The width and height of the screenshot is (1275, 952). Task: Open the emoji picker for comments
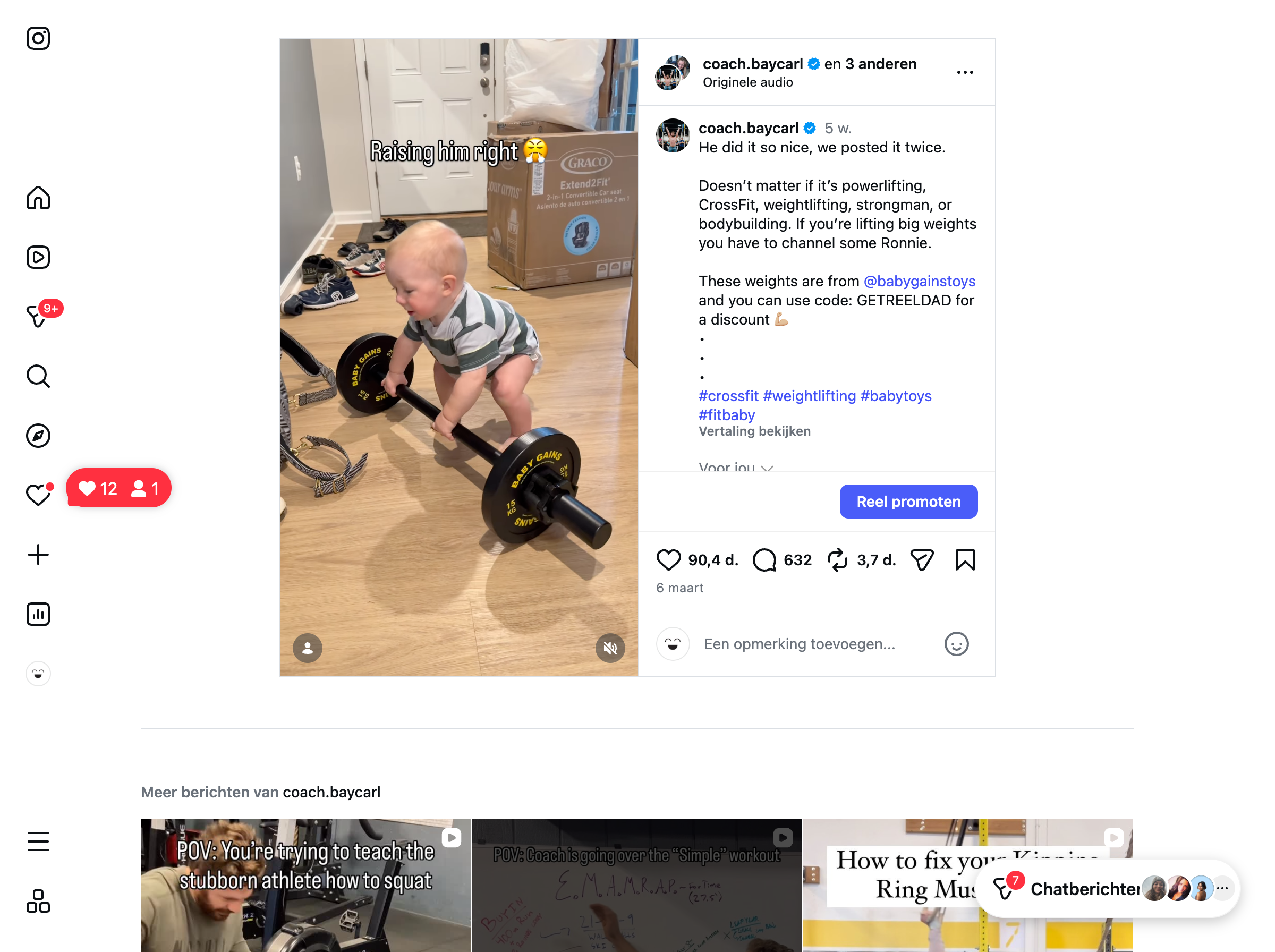pos(956,644)
